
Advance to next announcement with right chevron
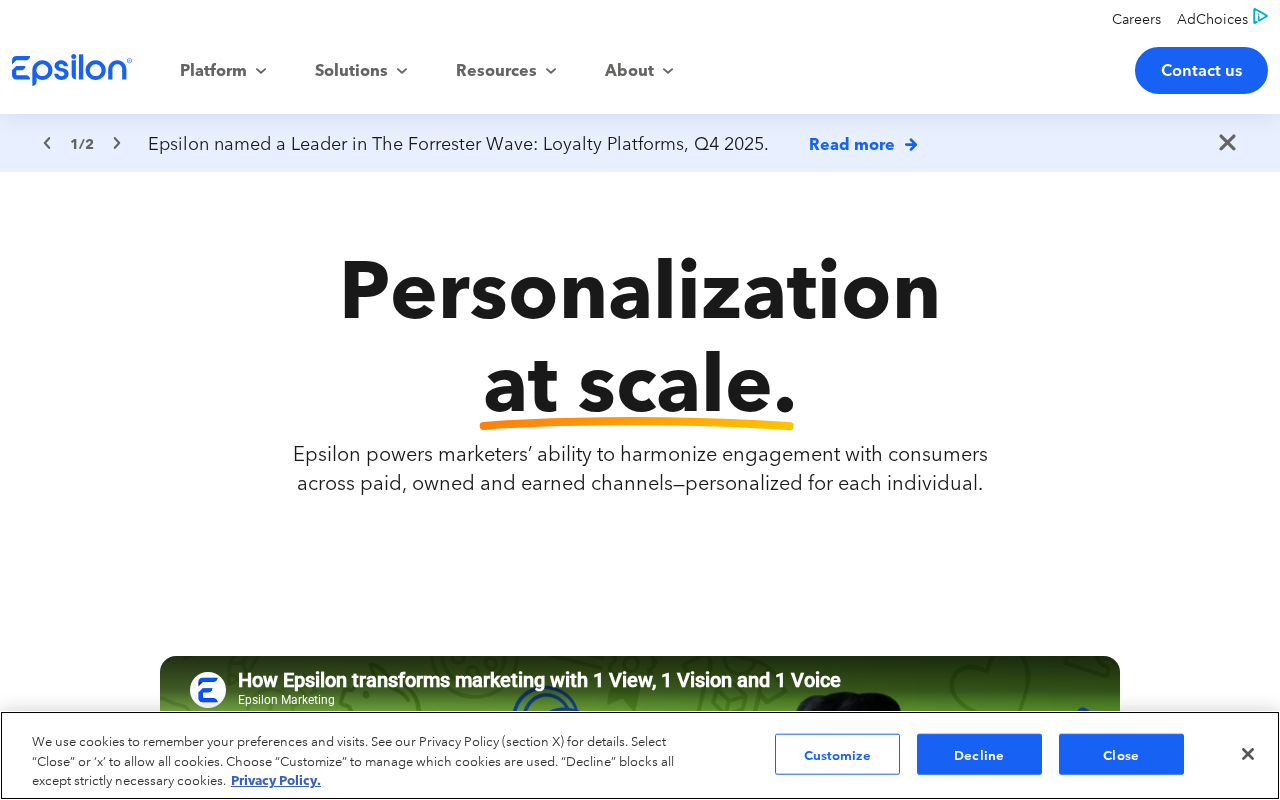(117, 143)
